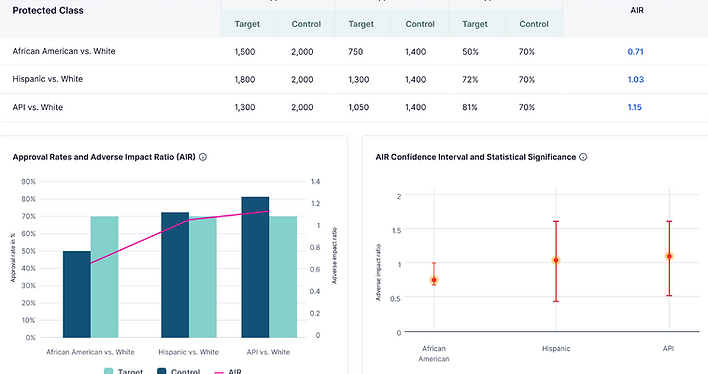
Task: Click the 750 approved cell
Action: tap(355, 52)
